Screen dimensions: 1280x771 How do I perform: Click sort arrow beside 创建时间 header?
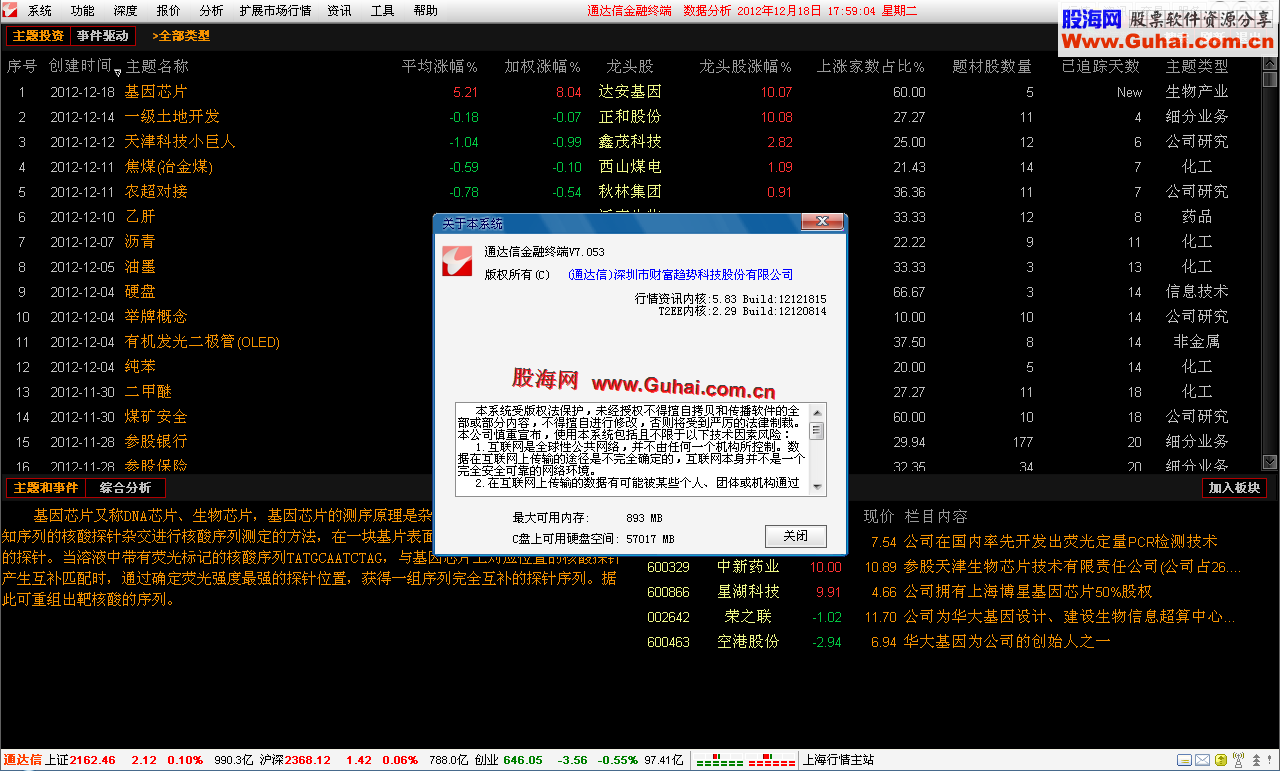[x=118, y=72]
